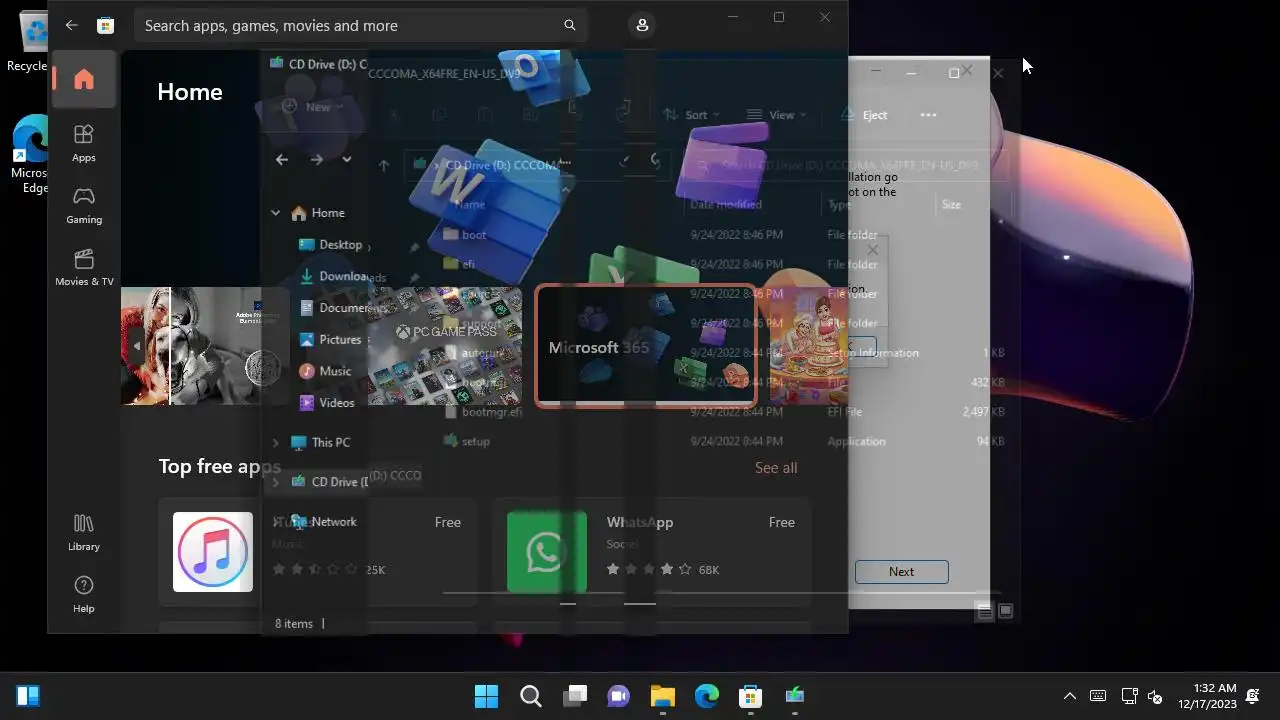Click the Microsoft Store logo icon
Image resolution: width=1280 pixels, height=720 pixels.
coord(105,25)
